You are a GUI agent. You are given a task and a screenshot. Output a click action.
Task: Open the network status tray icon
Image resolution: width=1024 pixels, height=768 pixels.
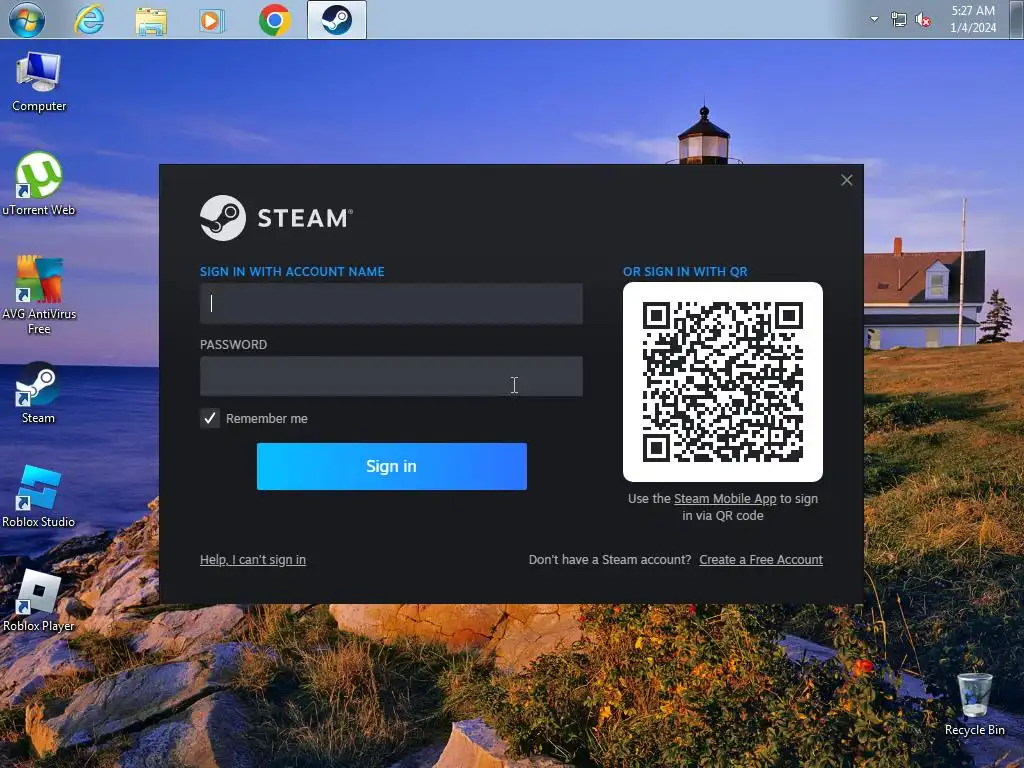pyautogui.click(x=899, y=20)
